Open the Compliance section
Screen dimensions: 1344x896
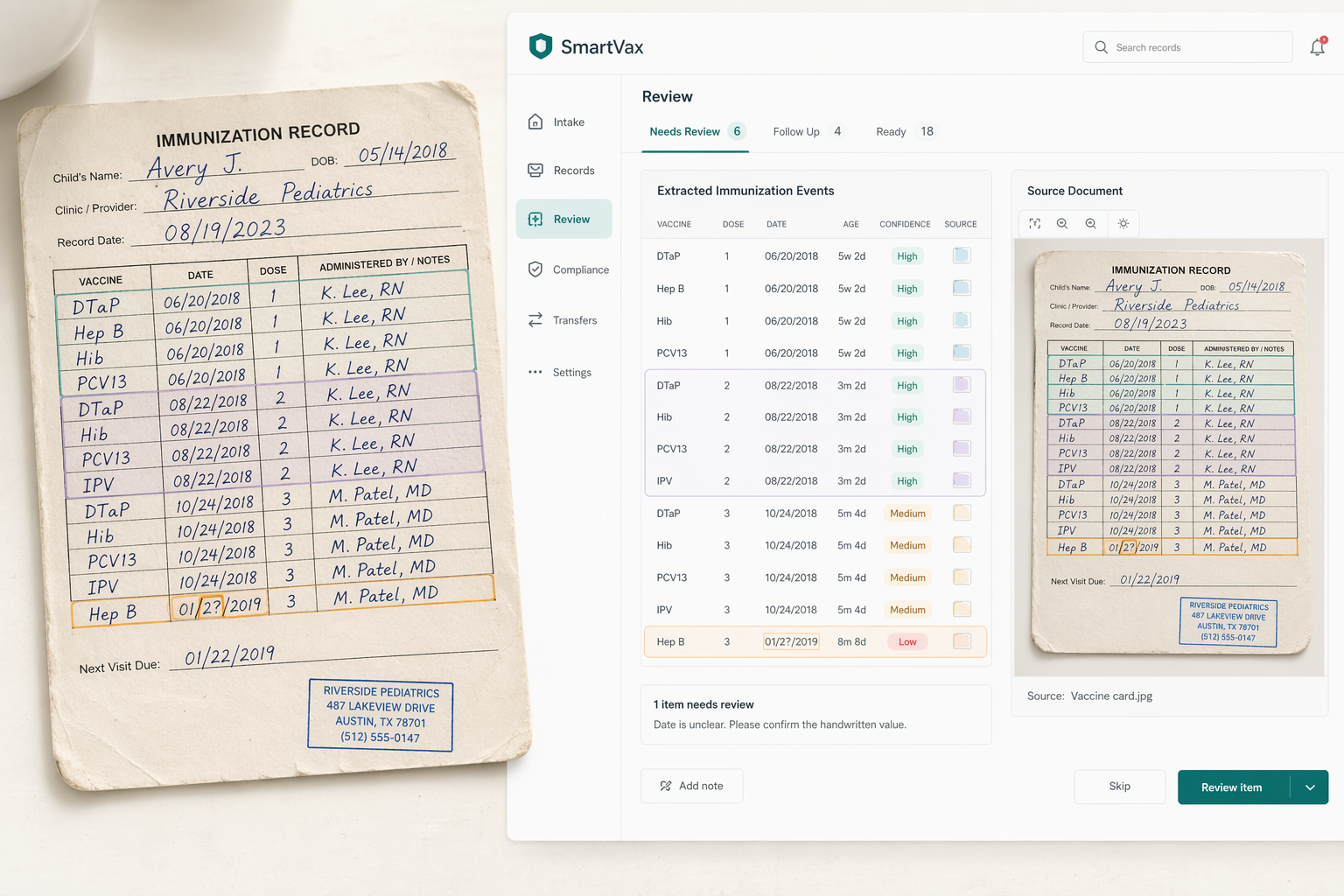click(x=567, y=269)
